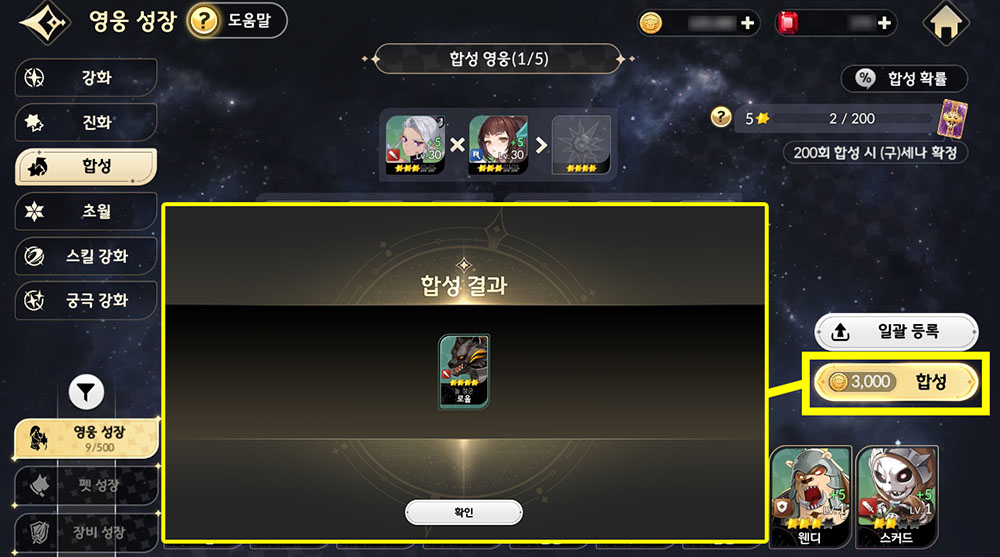The height and width of the screenshot is (557, 1000).
Task: Add gold with the coin plus icon
Action: click(747, 24)
